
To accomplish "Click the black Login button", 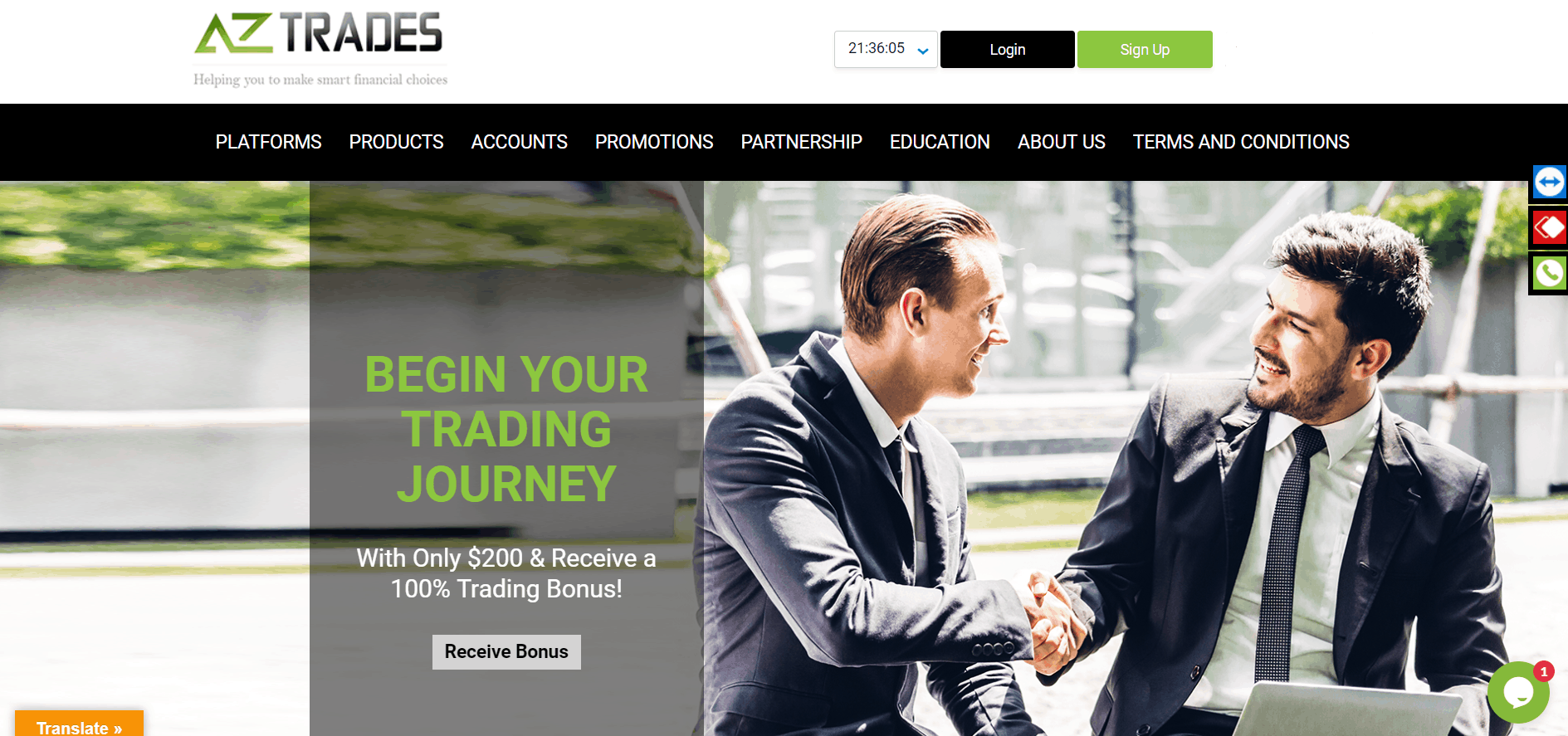I will pyautogui.click(x=1008, y=49).
